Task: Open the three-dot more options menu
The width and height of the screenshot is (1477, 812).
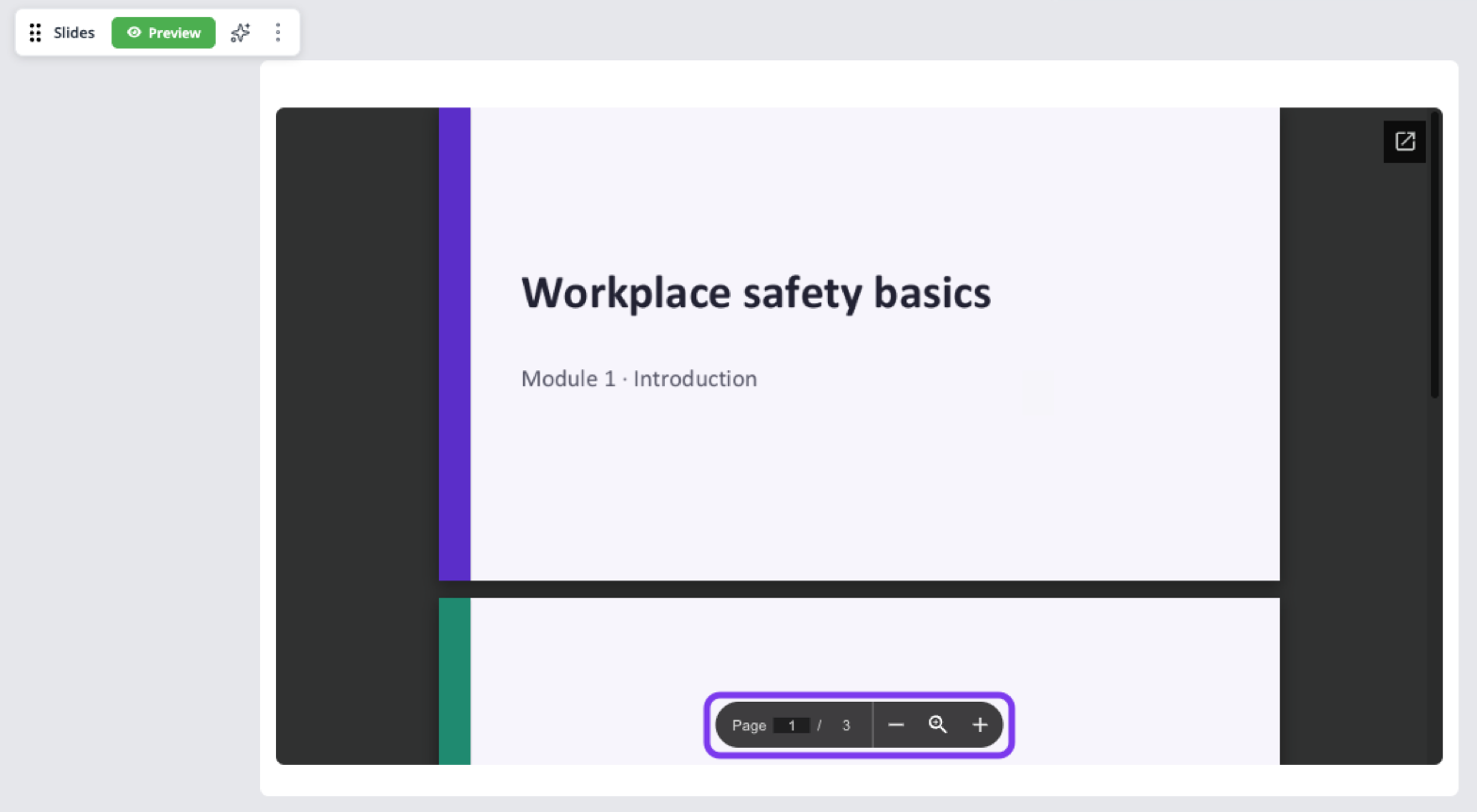Action: [278, 33]
